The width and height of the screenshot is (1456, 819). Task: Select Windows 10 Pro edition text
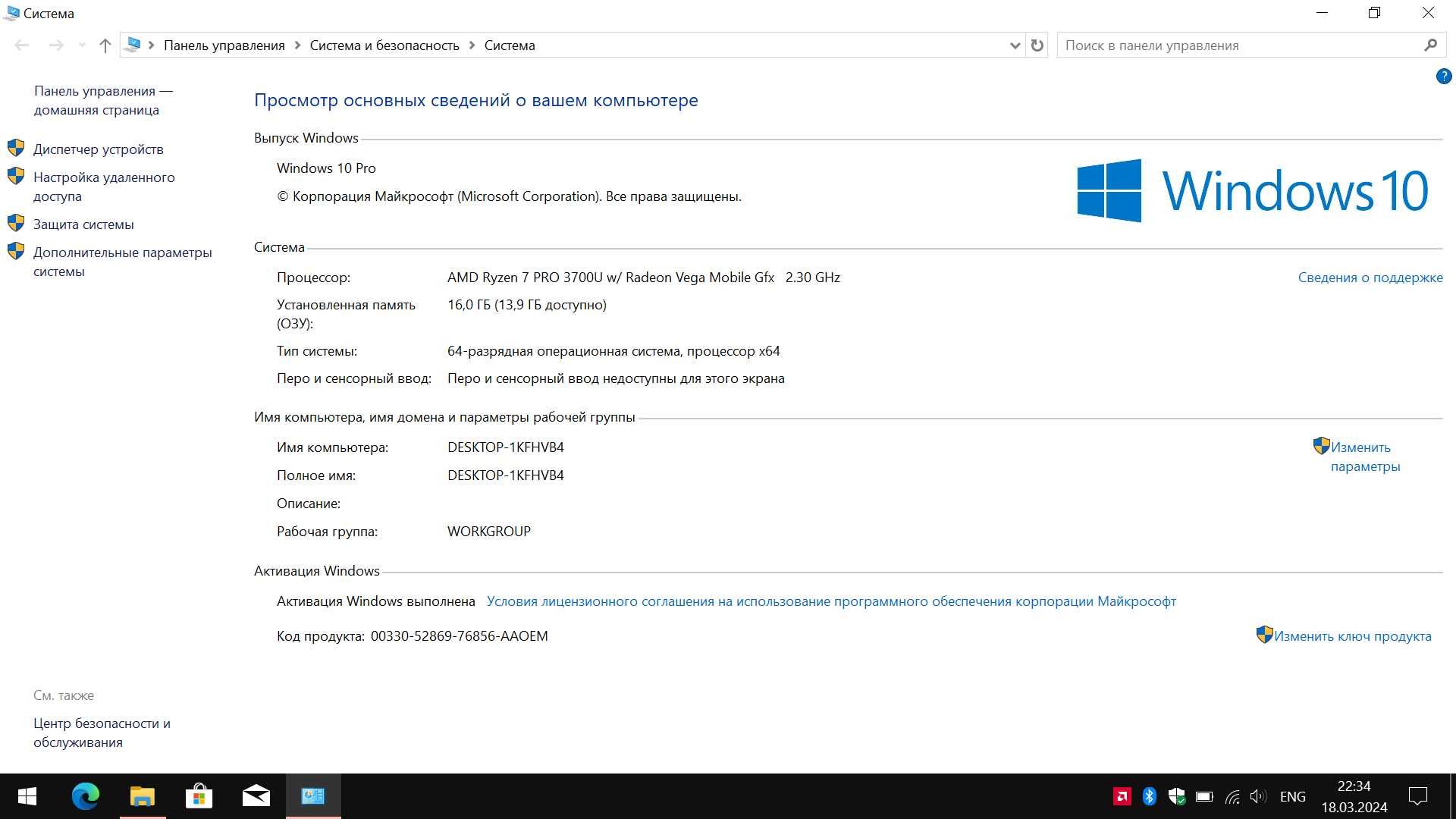click(326, 168)
